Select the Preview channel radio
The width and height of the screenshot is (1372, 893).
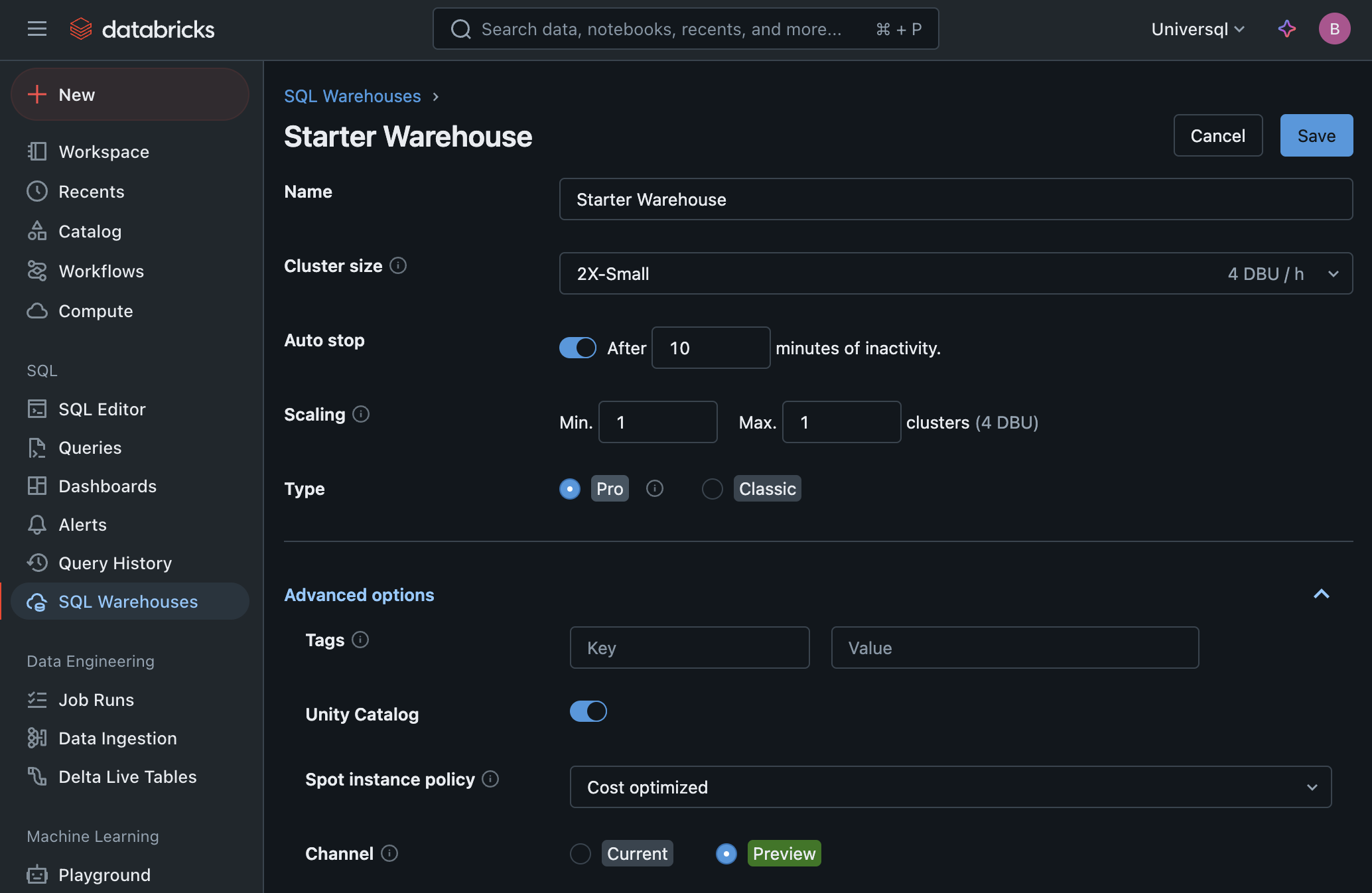pos(726,854)
